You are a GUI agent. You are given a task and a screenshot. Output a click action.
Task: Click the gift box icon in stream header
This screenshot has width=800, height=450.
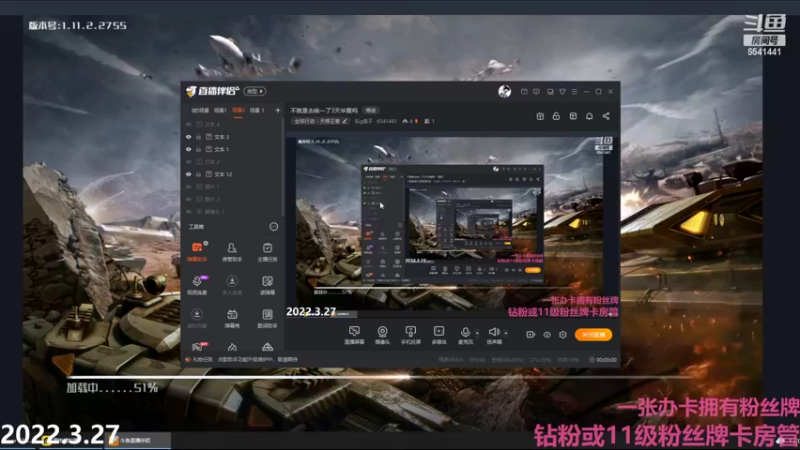pos(540,116)
